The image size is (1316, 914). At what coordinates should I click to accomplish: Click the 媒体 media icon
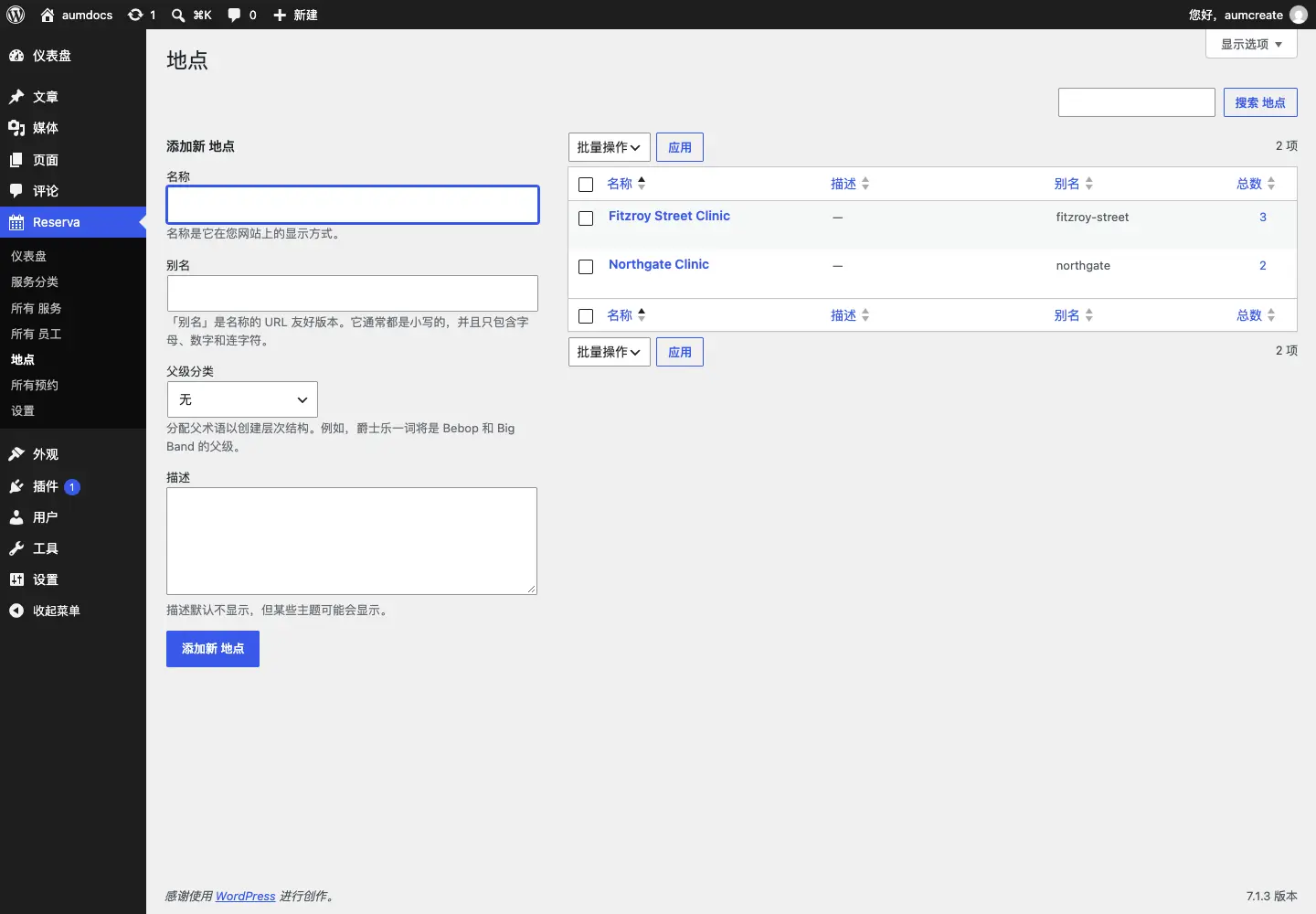point(16,128)
